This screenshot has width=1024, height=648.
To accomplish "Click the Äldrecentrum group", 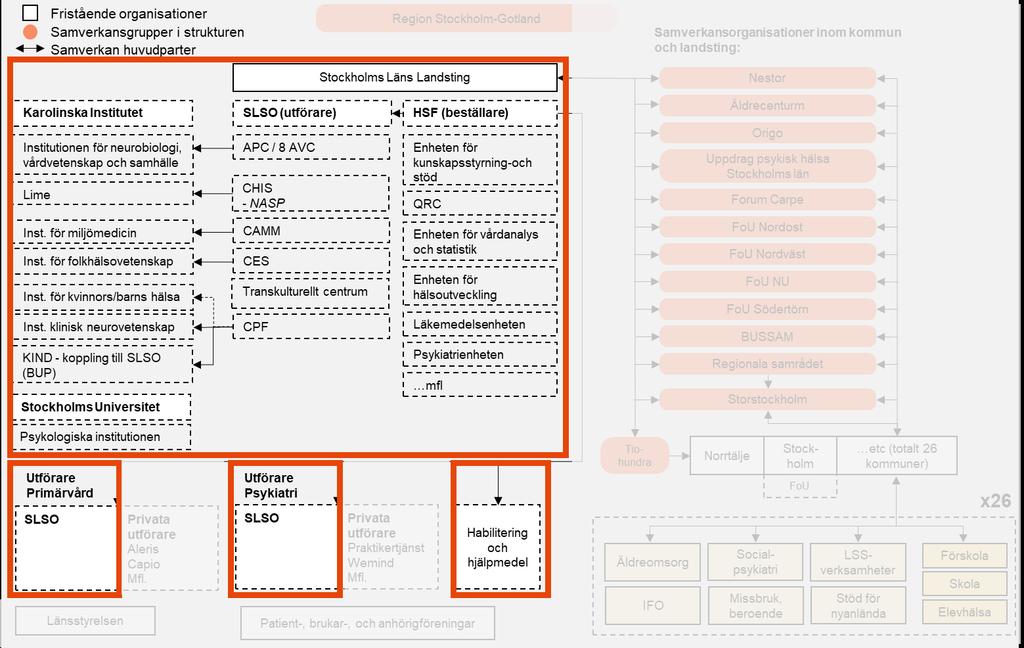I will [767, 105].
